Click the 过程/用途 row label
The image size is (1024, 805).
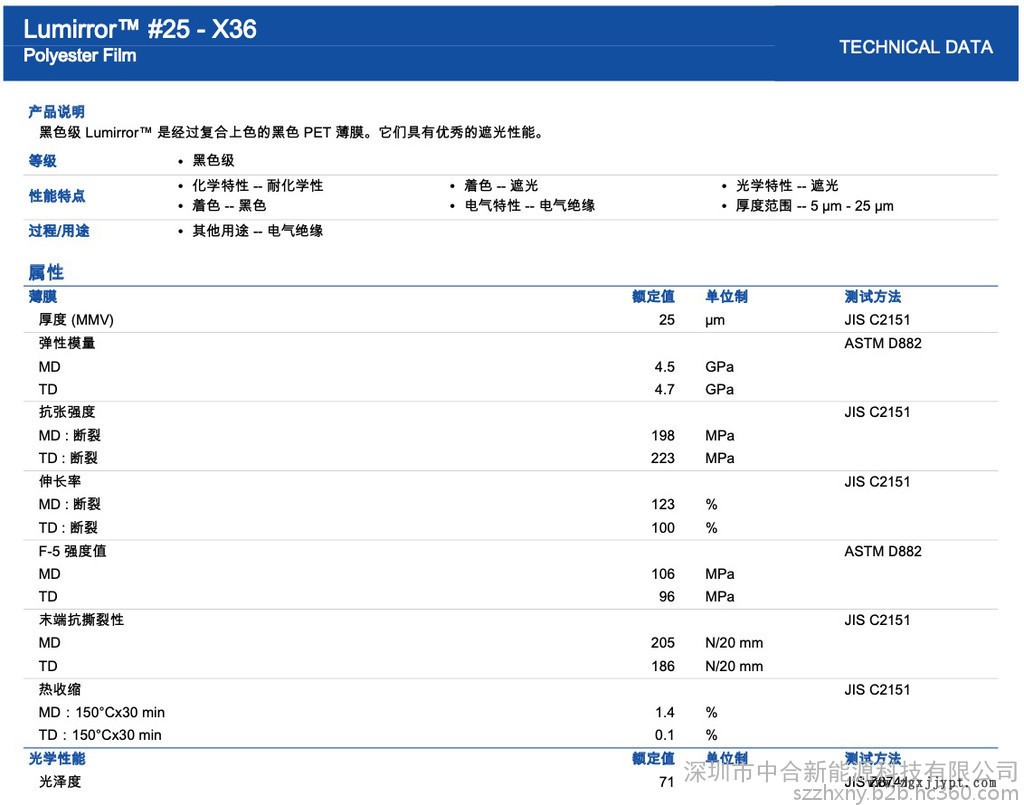58,231
